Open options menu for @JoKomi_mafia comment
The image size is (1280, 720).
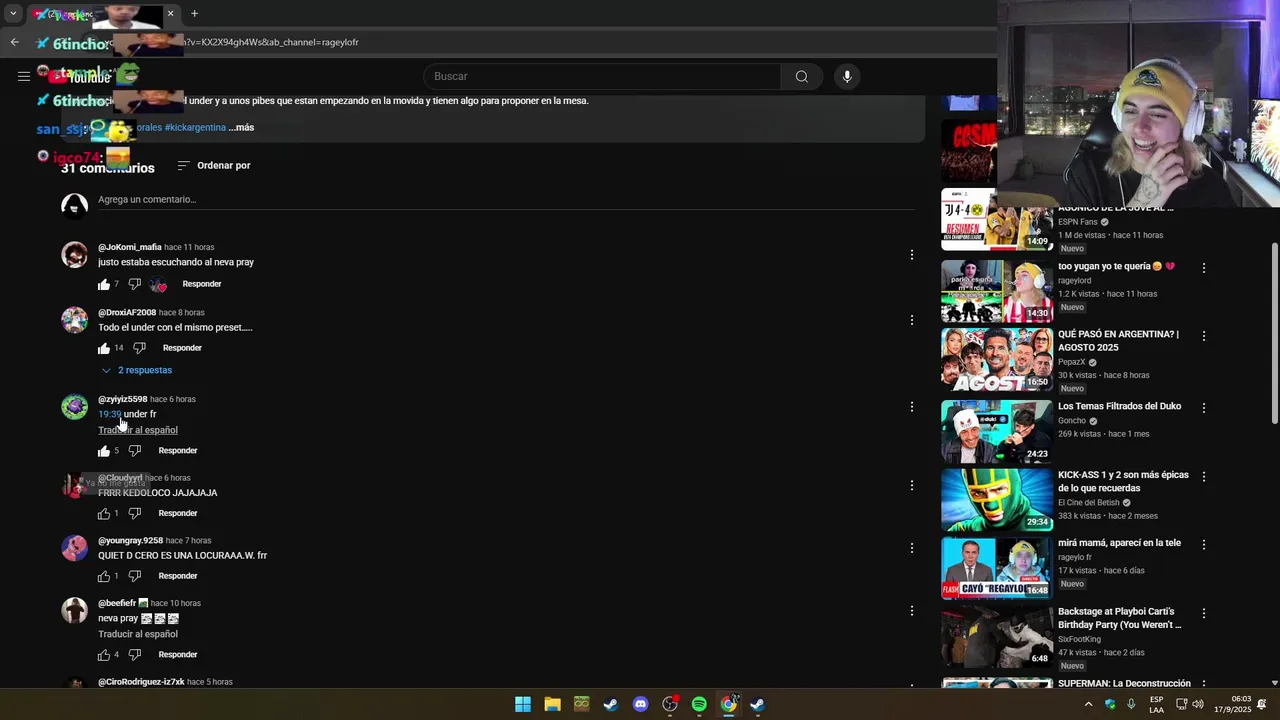[911, 255]
